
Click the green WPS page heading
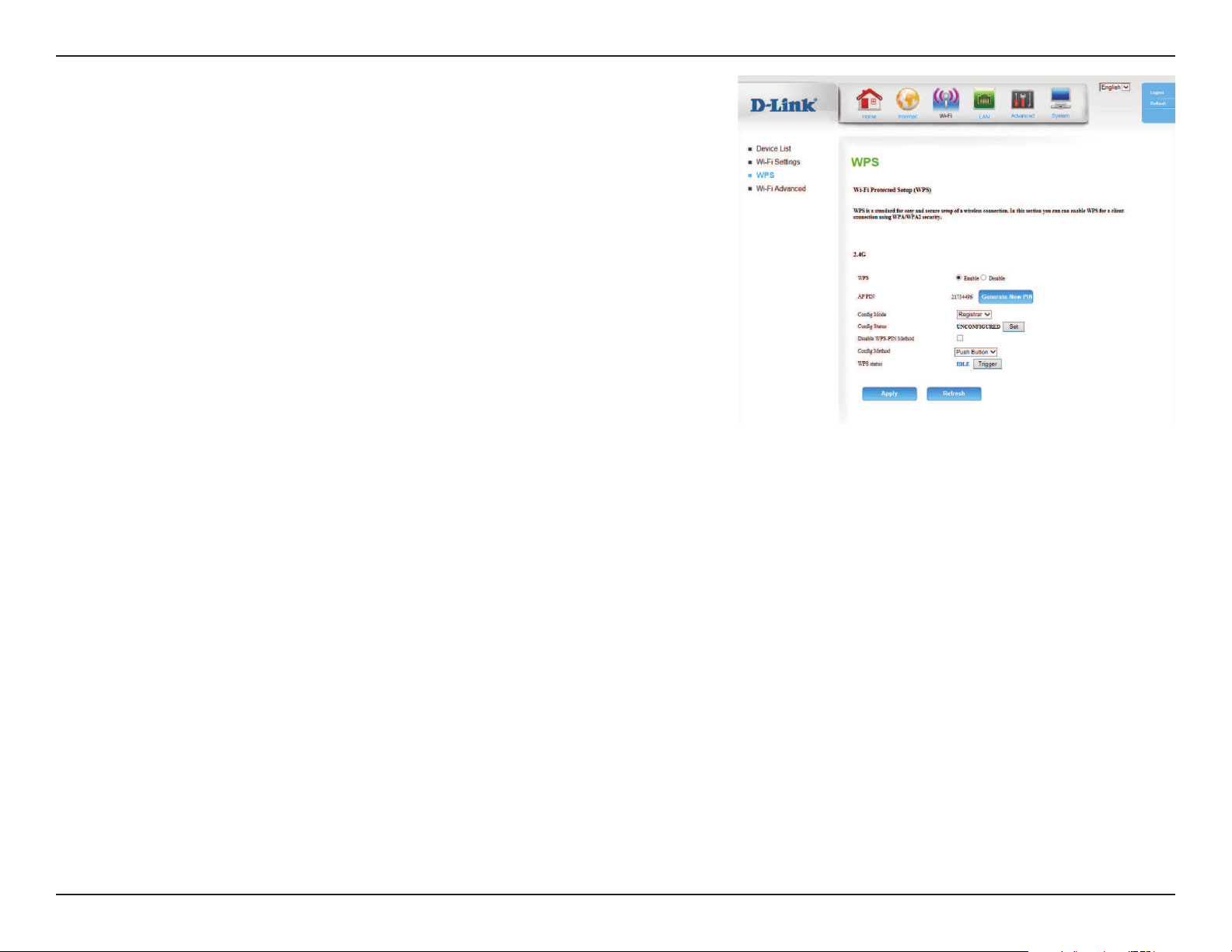tap(865, 162)
